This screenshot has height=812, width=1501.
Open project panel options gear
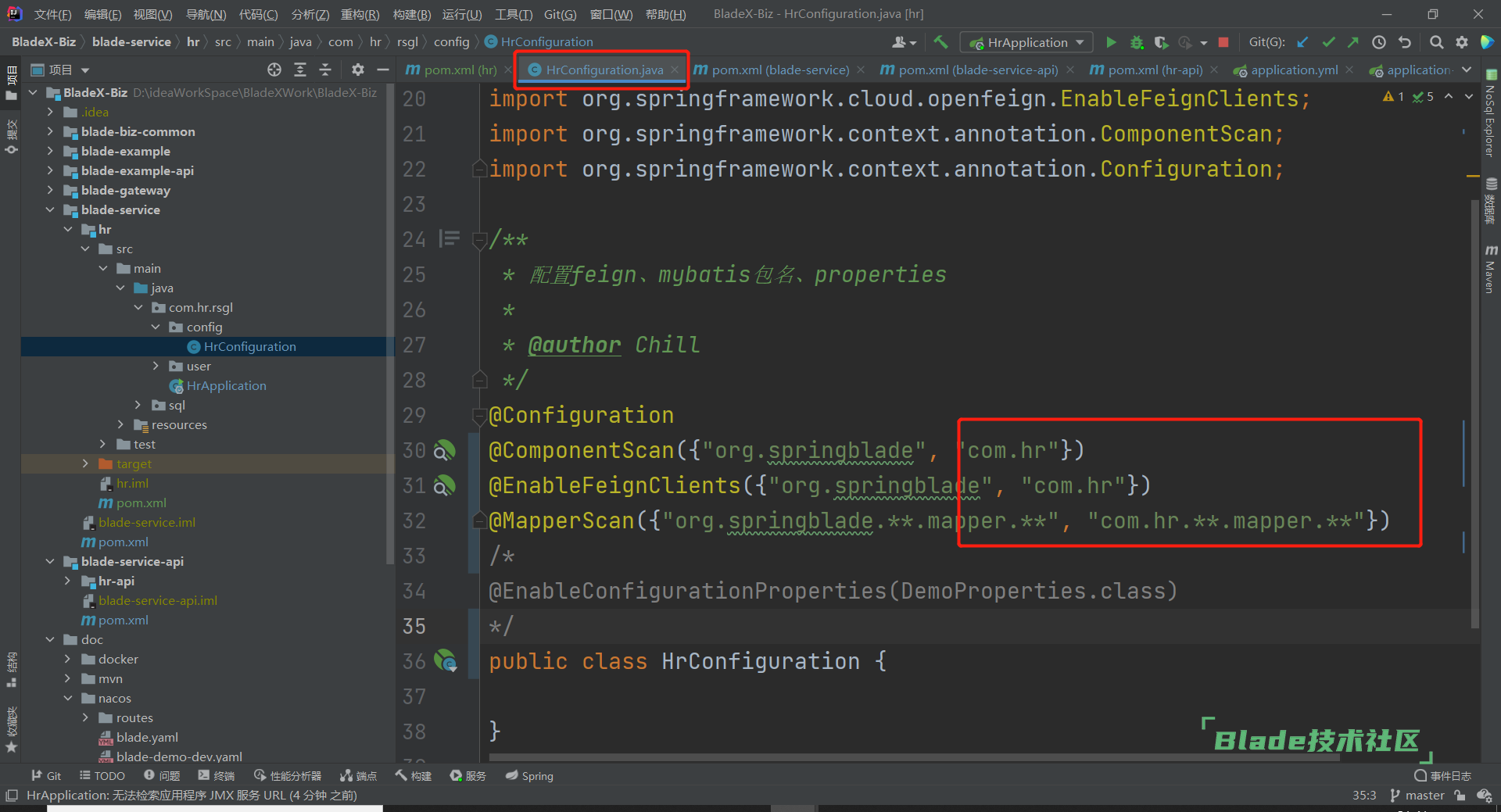(358, 70)
